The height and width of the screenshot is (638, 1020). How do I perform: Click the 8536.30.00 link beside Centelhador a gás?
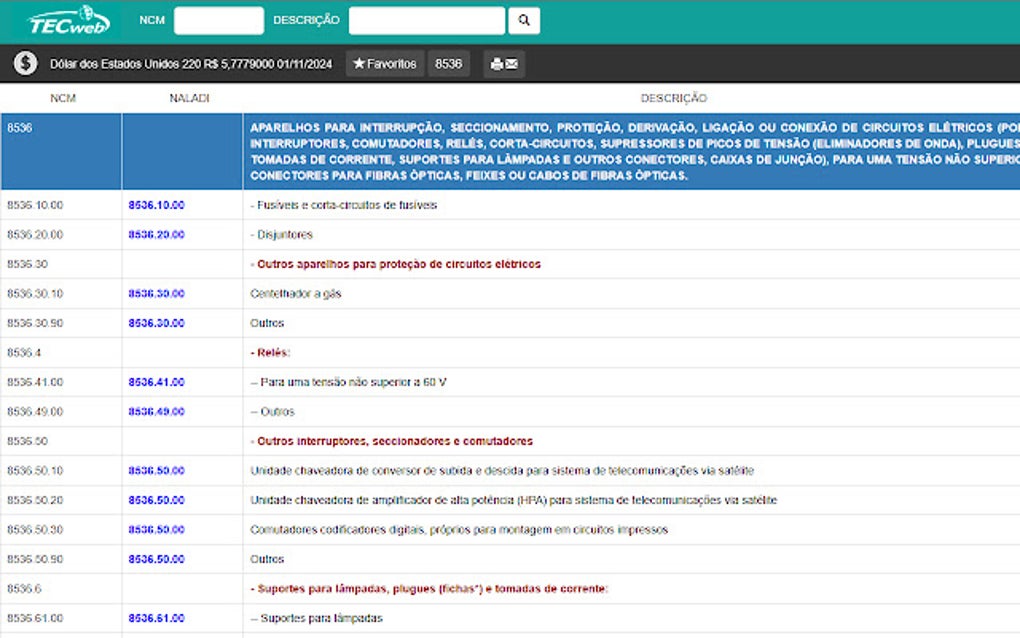[155, 293]
